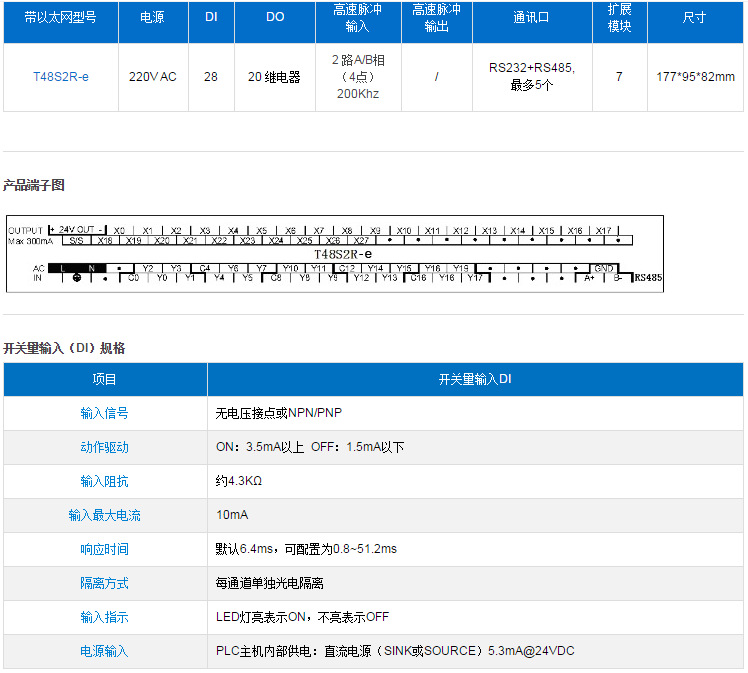This screenshot has width=748, height=673.
Task: Click the DI value 28 cell
Action: 211,77
